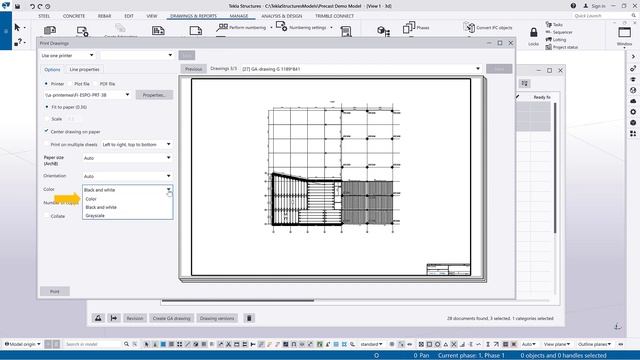Image resolution: width=640 pixels, height=360 pixels.
Task: Click the globe icon in side pane
Action: pyautogui.click(x=633, y=90)
